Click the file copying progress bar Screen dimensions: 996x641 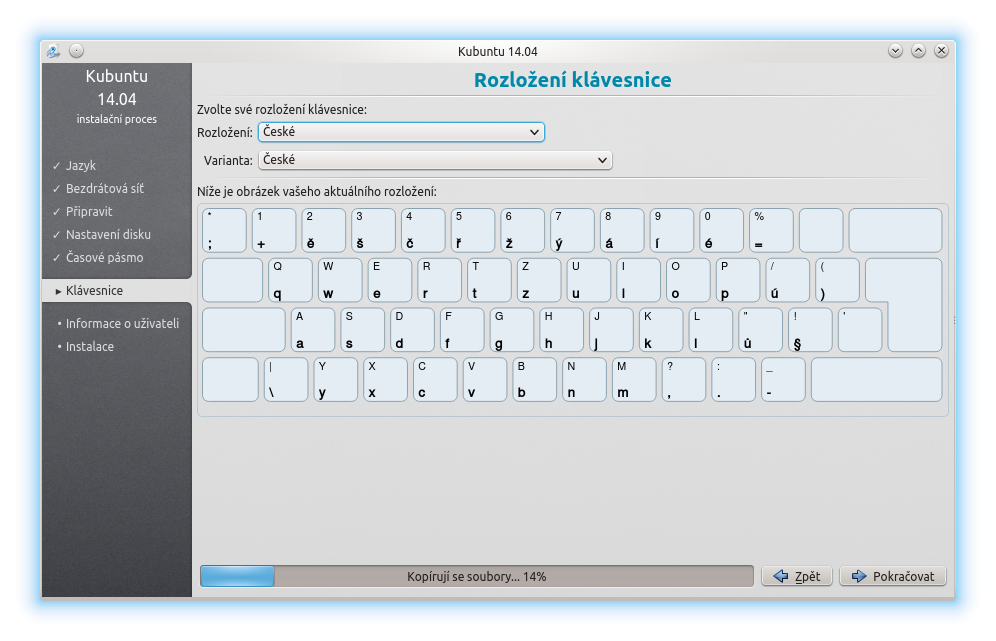click(x=476, y=576)
